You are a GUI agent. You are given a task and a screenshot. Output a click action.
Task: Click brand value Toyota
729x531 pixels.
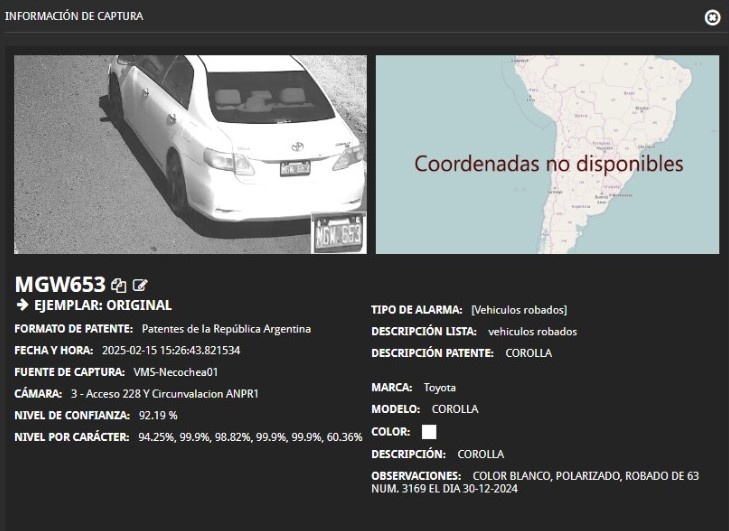[439, 388]
